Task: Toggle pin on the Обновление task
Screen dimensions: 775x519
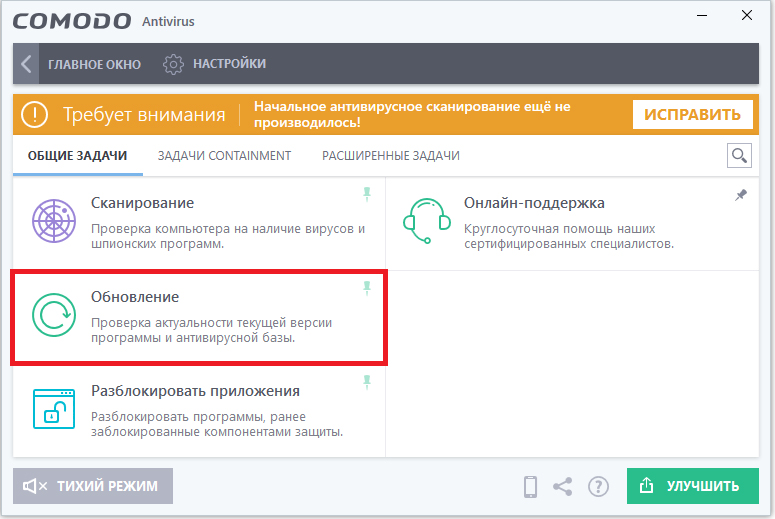Action: click(x=367, y=288)
